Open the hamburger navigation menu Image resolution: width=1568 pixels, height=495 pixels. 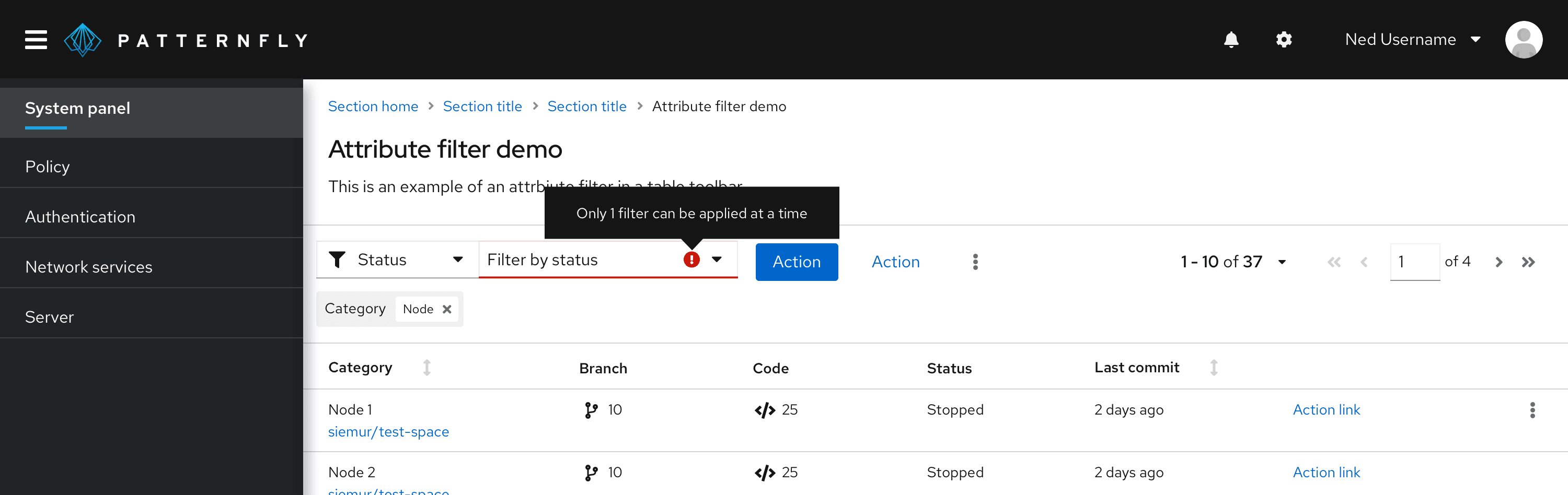point(36,40)
